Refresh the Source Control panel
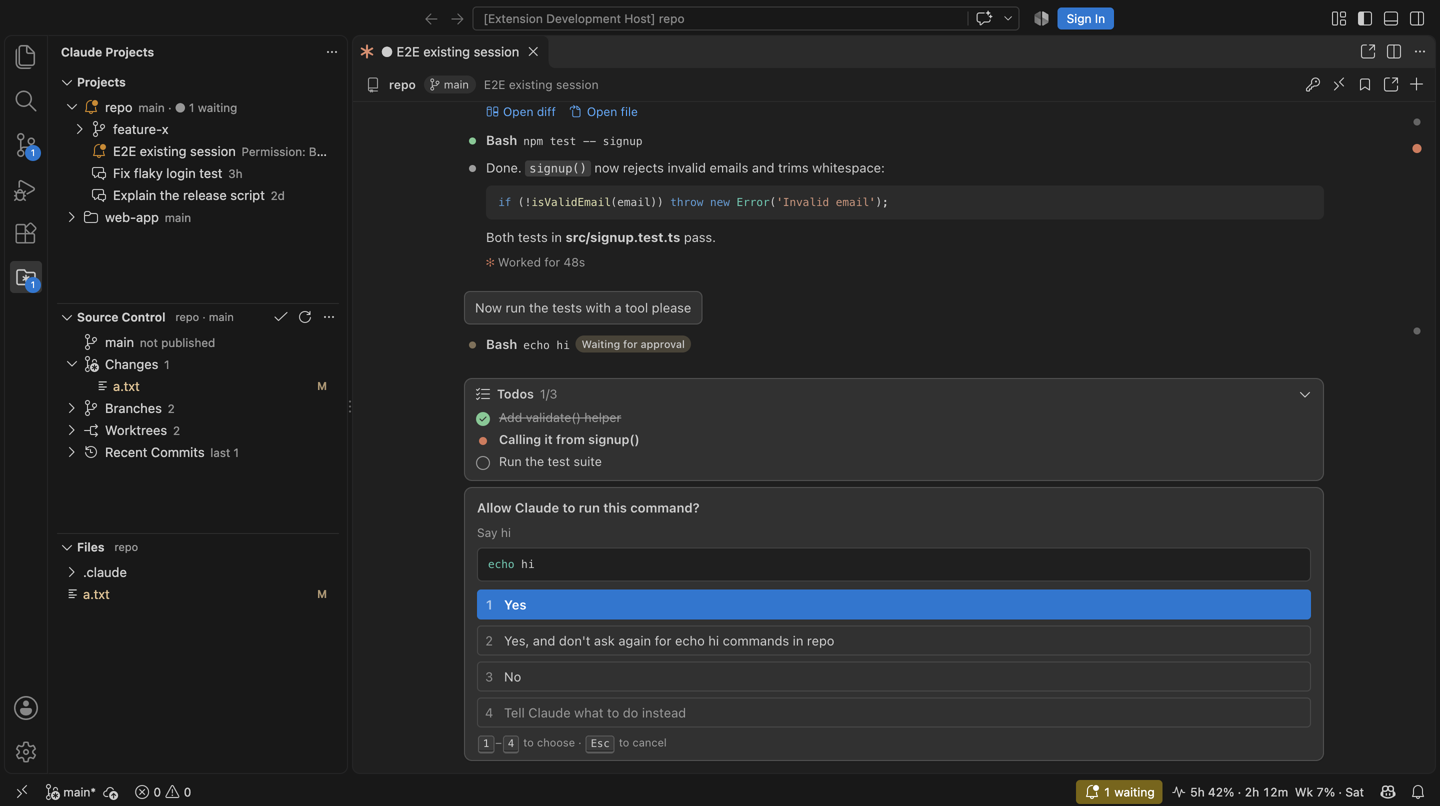 pos(305,317)
